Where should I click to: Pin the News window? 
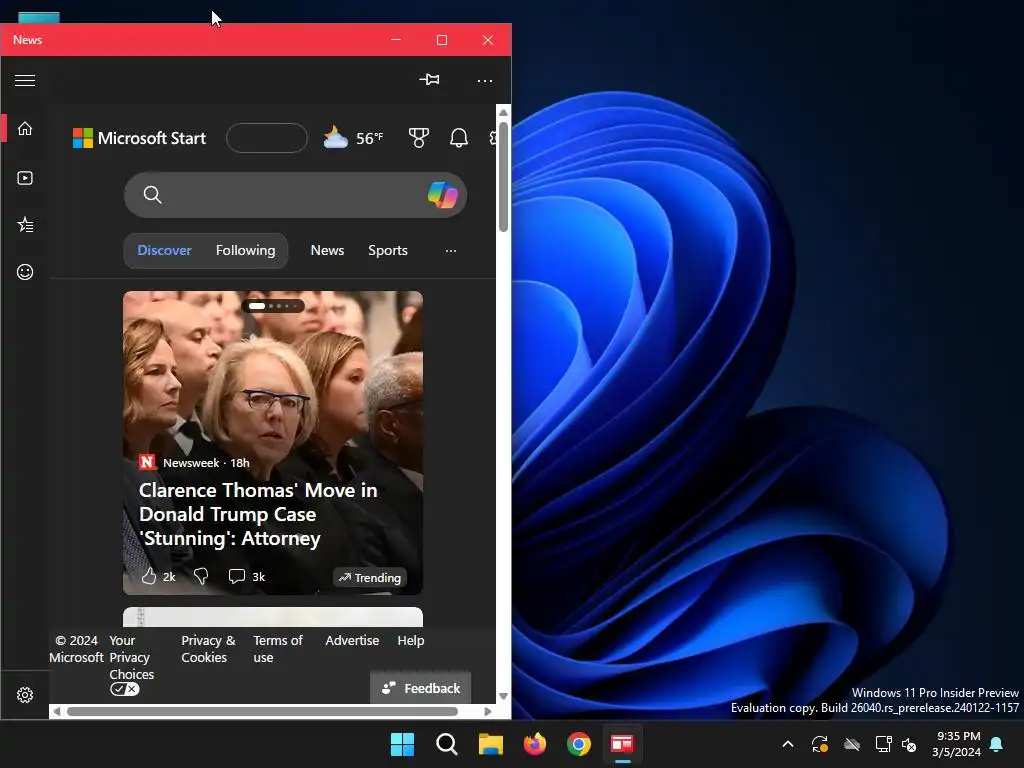pos(429,80)
